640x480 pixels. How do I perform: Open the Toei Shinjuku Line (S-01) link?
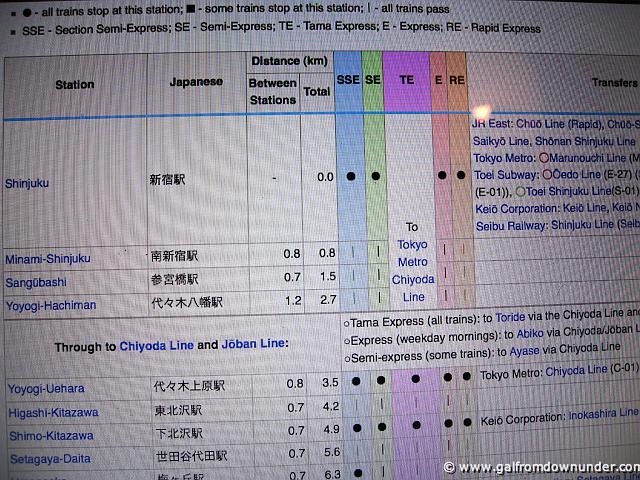coord(582,191)
